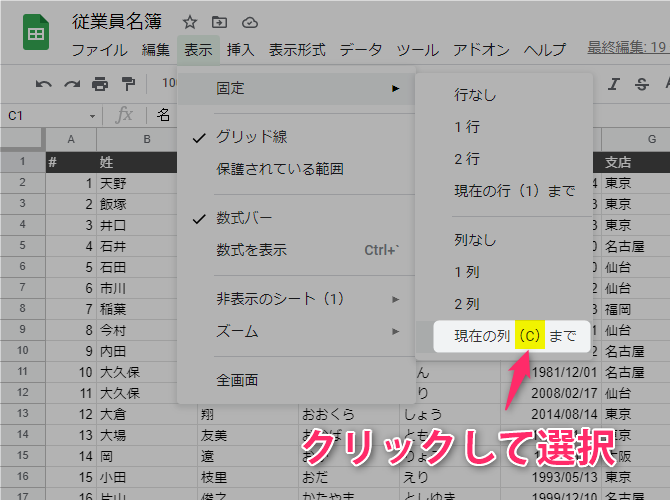Select 1 列 freeze option

click(504, 272)
